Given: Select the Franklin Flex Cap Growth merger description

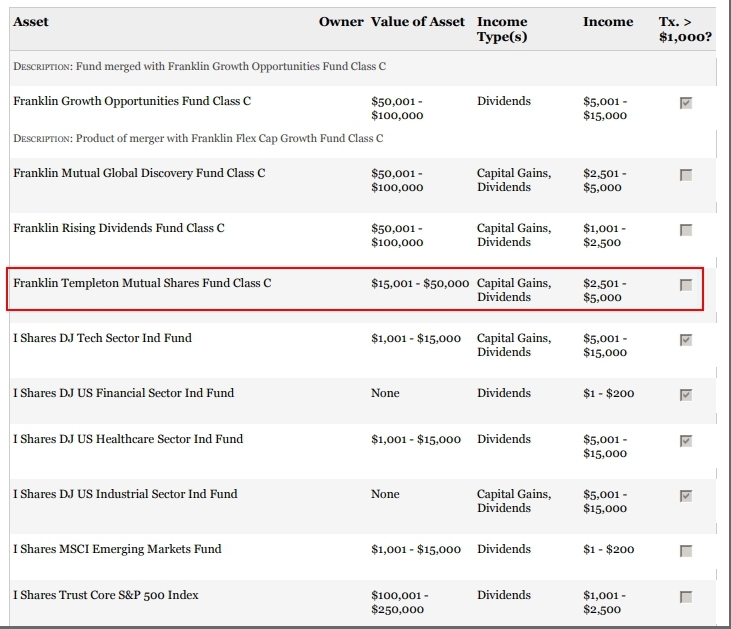Looking at the screenshot, I should (x=198, y=138).
